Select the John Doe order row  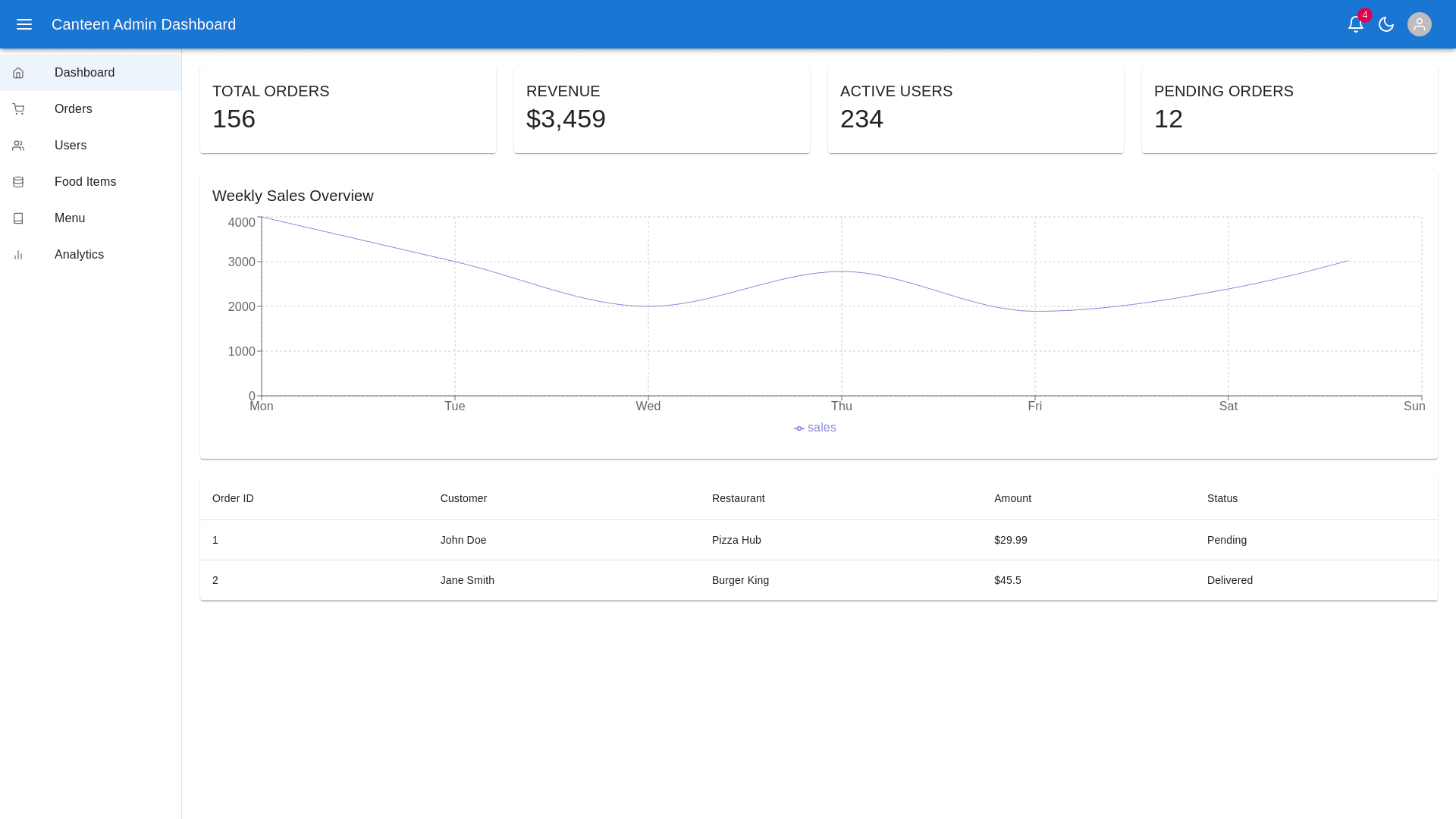point(463,540)
